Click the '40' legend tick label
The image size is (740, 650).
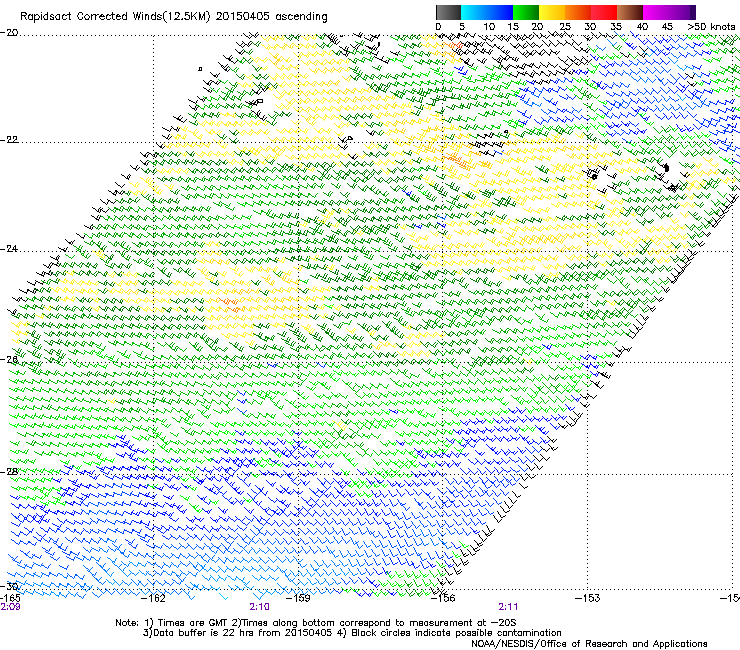tap(642, 27)
